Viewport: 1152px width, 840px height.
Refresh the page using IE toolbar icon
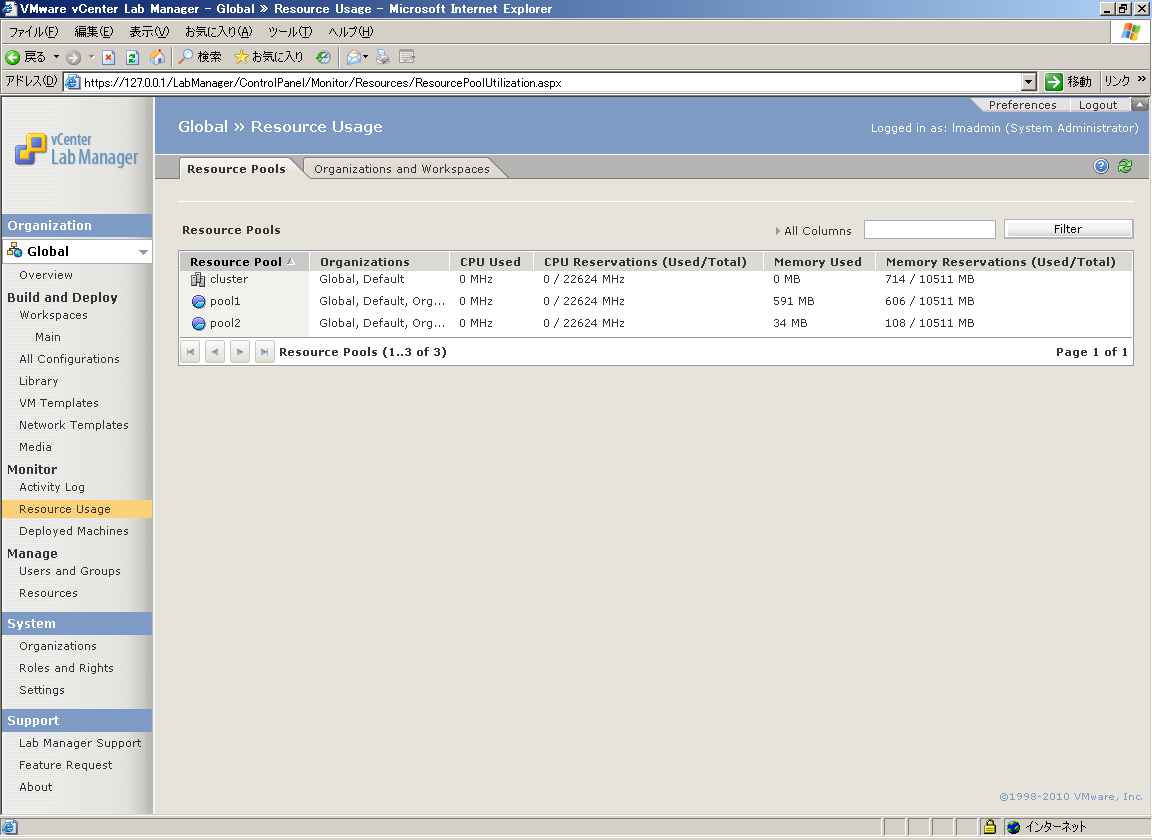(132, 57)
